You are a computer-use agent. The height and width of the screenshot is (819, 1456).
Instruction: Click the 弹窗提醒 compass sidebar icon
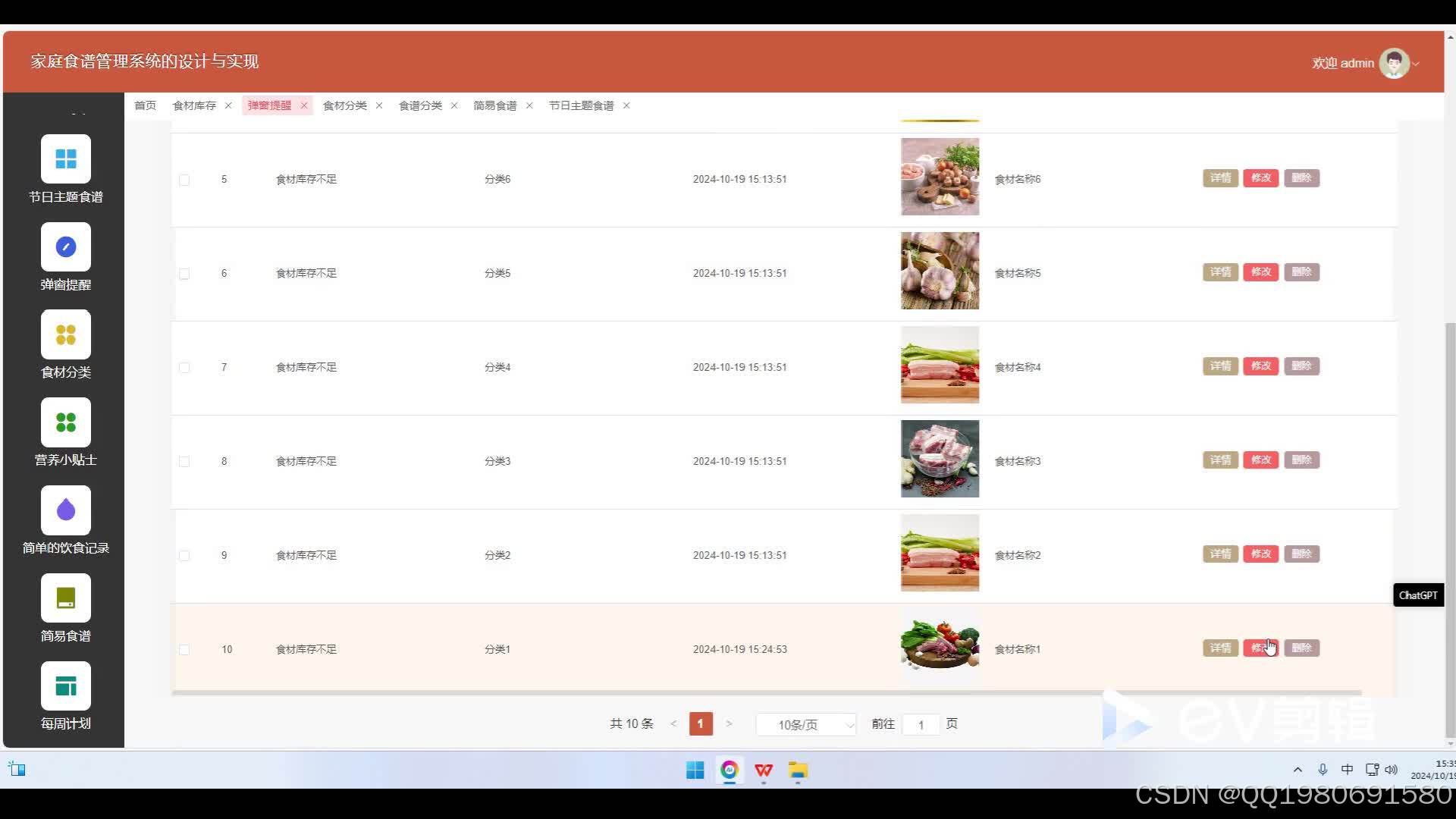(66, 246)
